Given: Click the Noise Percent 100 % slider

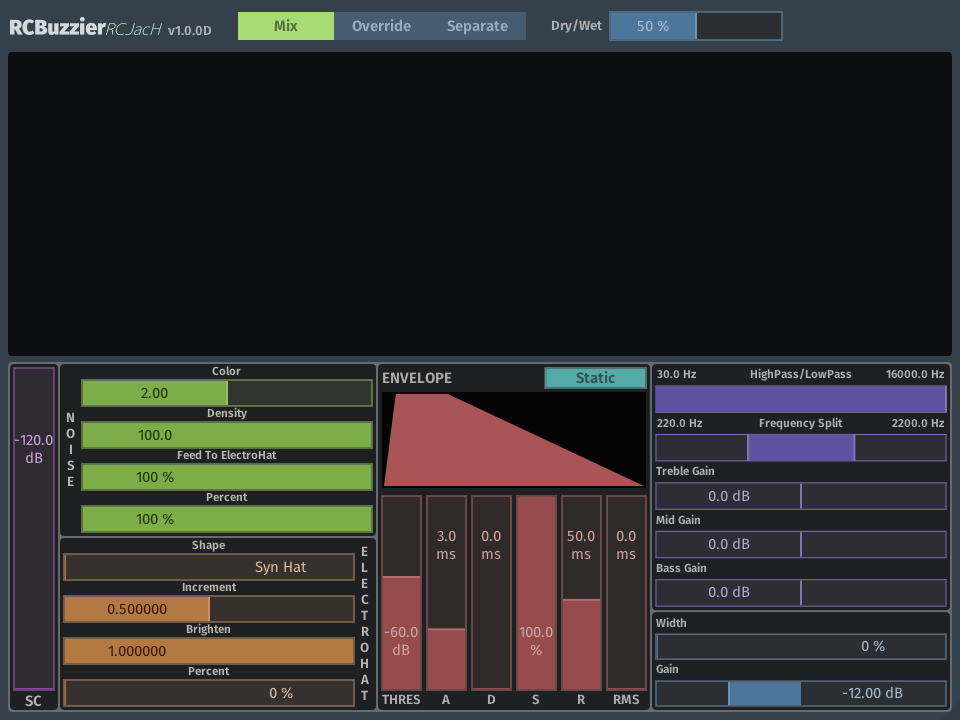Looking at the screenshot, I should coord(227,519).
